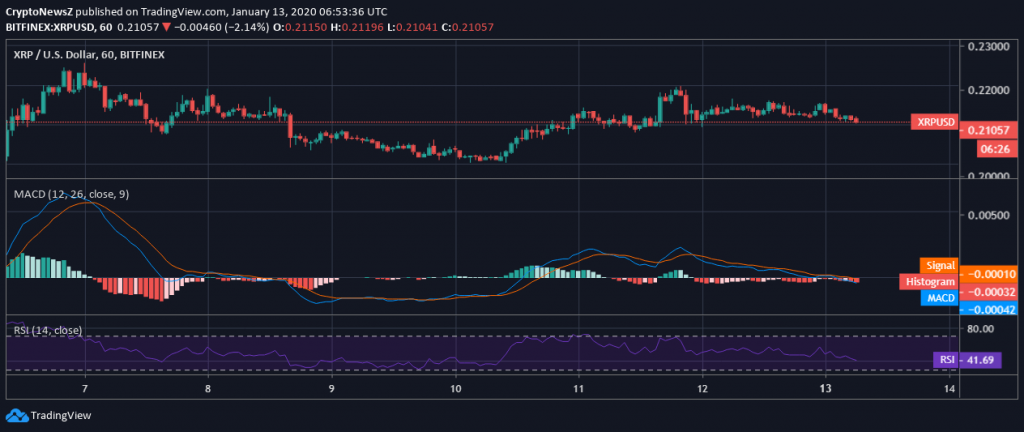The width and height of the screenshot is (1024, 432).
Task: Click the RSI (14, close) indicator label
Action: [47, 331]
